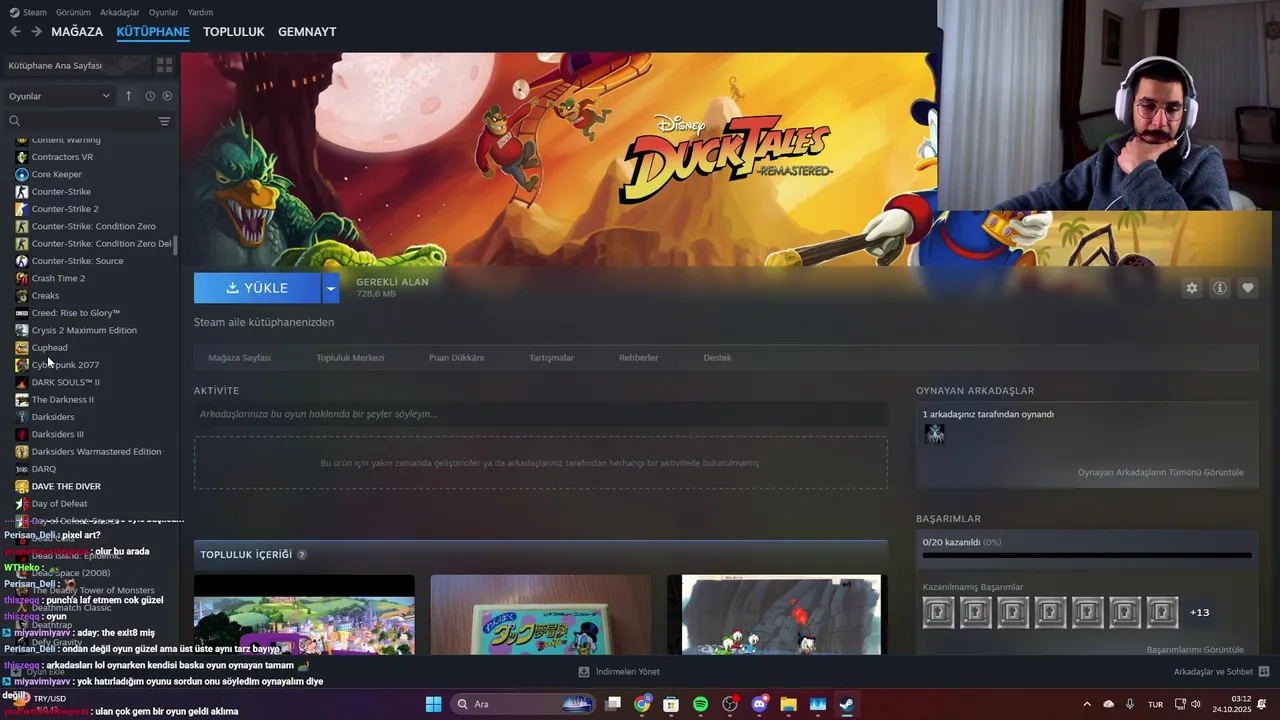Select Counter-Strike 2 in the list
1280x720 pixels.
(x=65, y=209)
